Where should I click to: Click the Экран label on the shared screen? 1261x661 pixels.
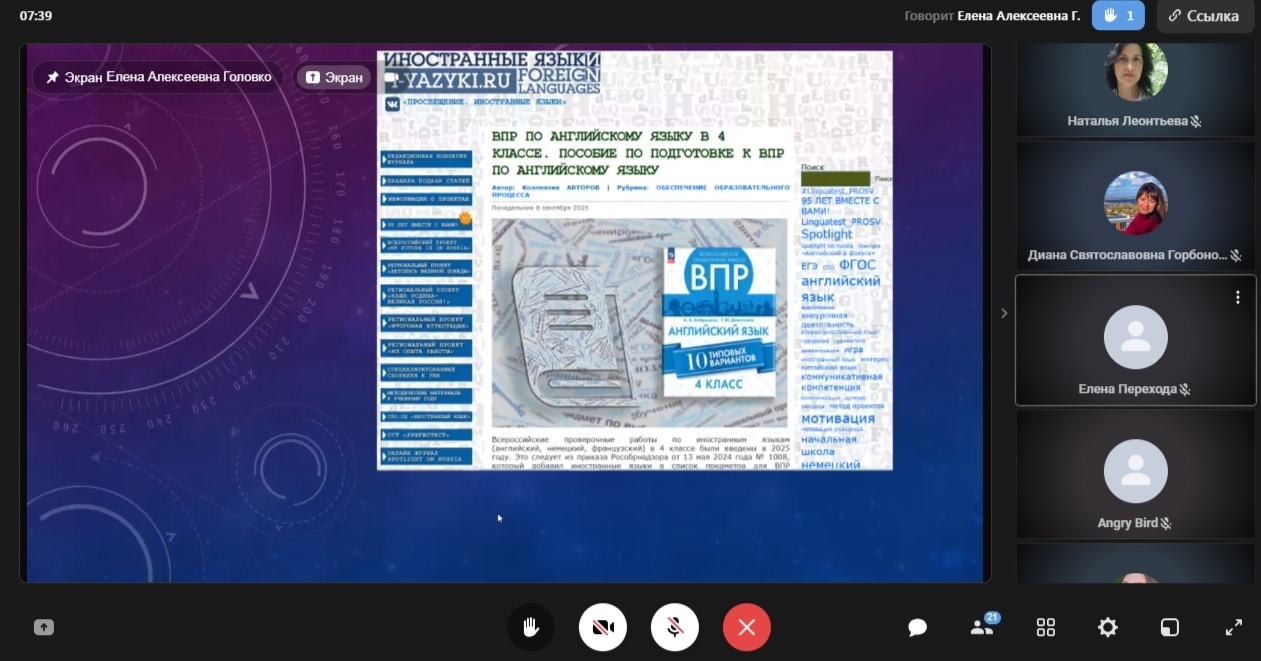pos(334,77)
